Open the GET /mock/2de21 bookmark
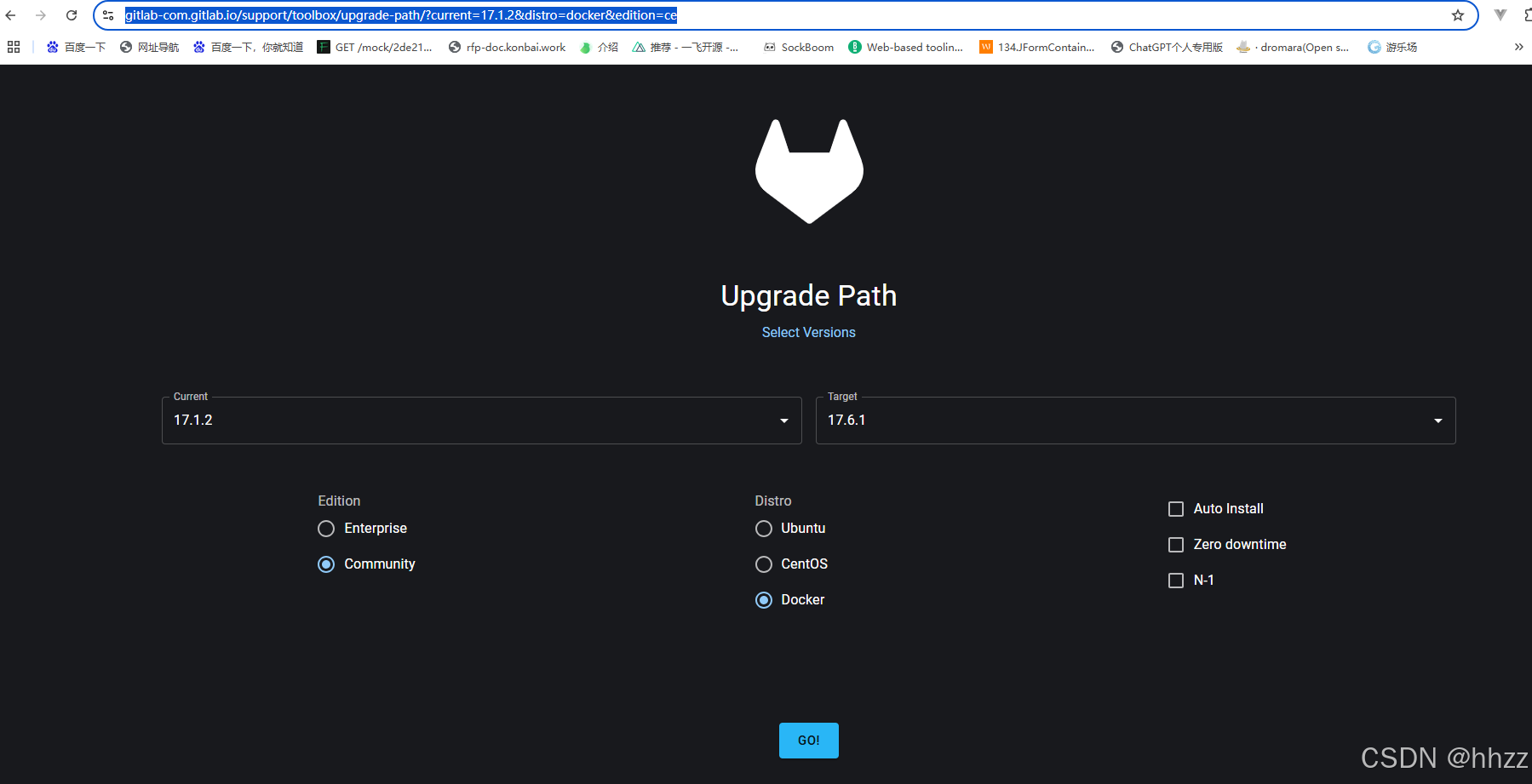 375,47
